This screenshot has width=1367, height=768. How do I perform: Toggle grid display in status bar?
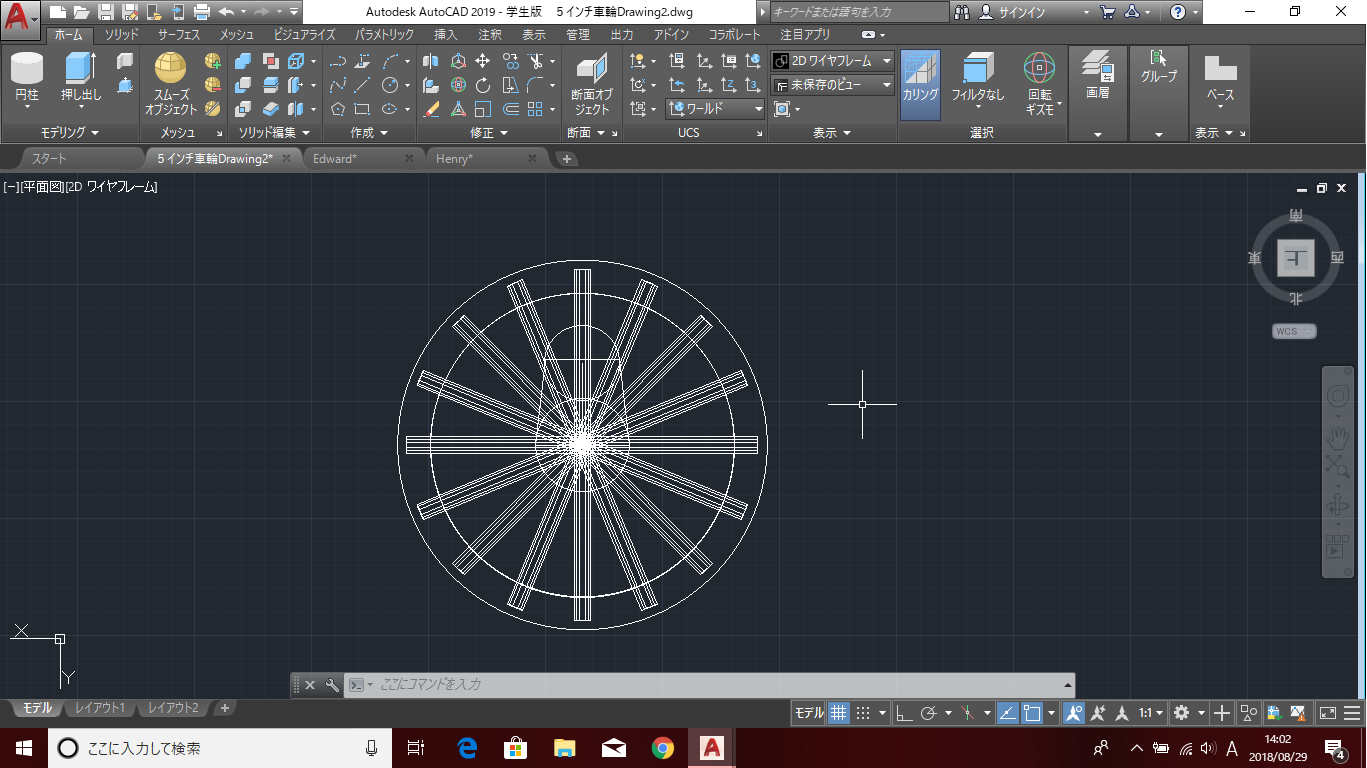click(x=839, y=713)
